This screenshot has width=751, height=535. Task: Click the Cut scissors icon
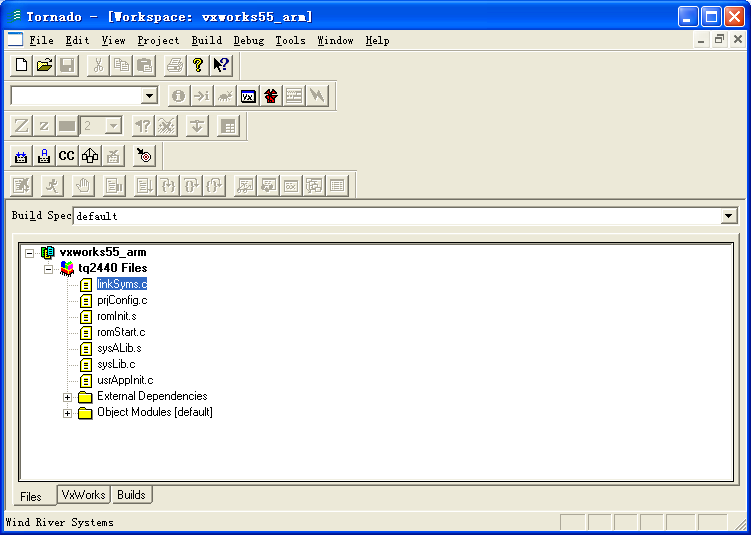tap(98, 65)
